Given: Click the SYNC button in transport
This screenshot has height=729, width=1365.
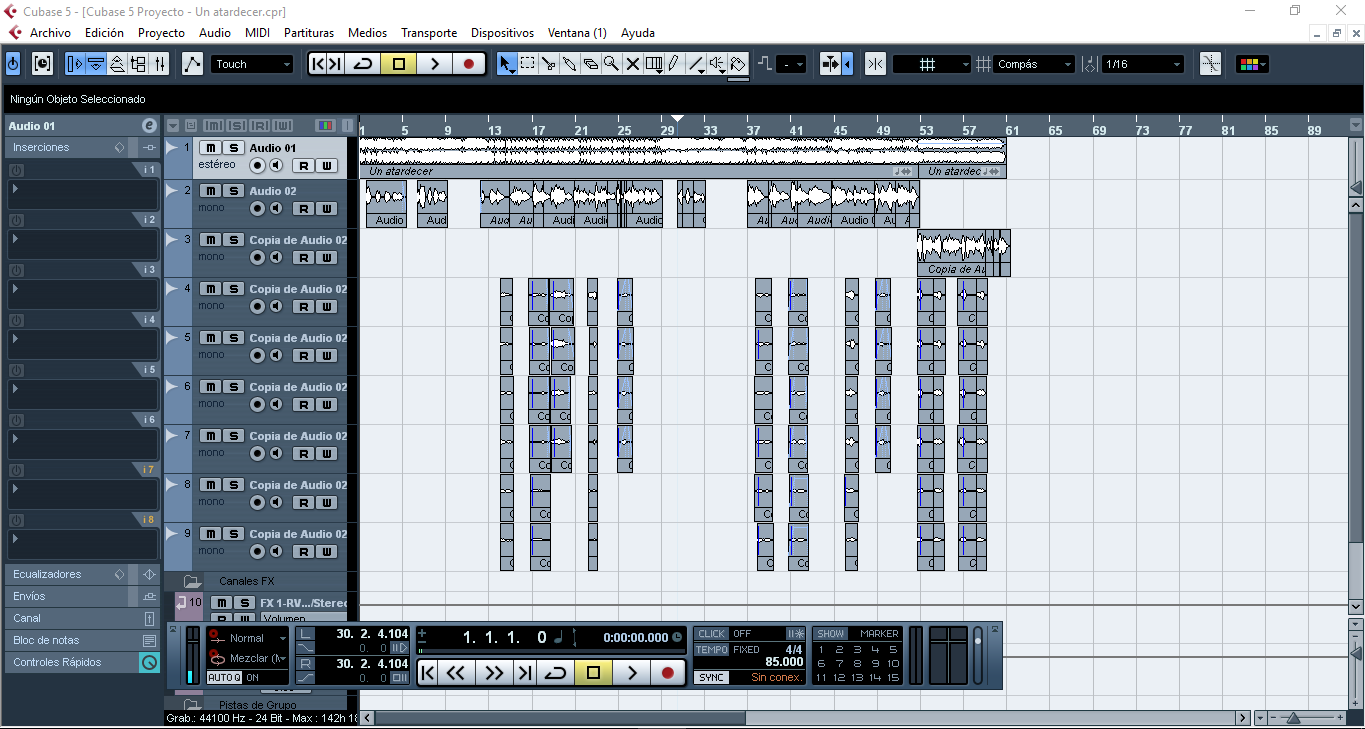Looking at the screenshot, I should tap(712, 677).
